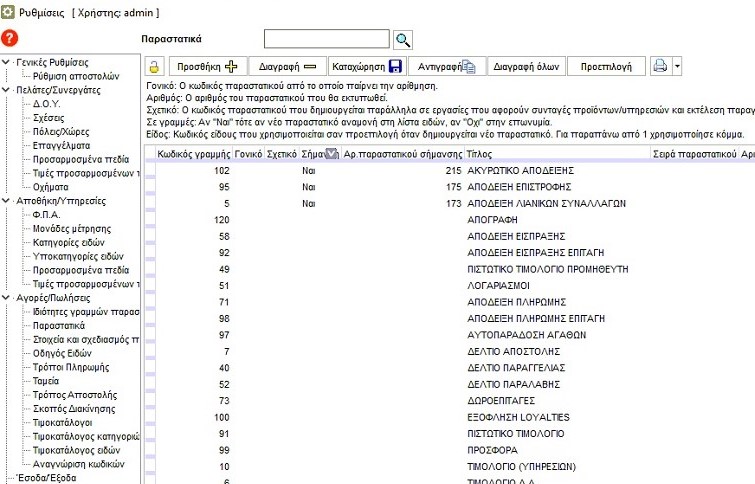This screenshot has height=484, width=755.
Task: Select Μονάδες μέτρησης tree item
Action: click(72, 229)
